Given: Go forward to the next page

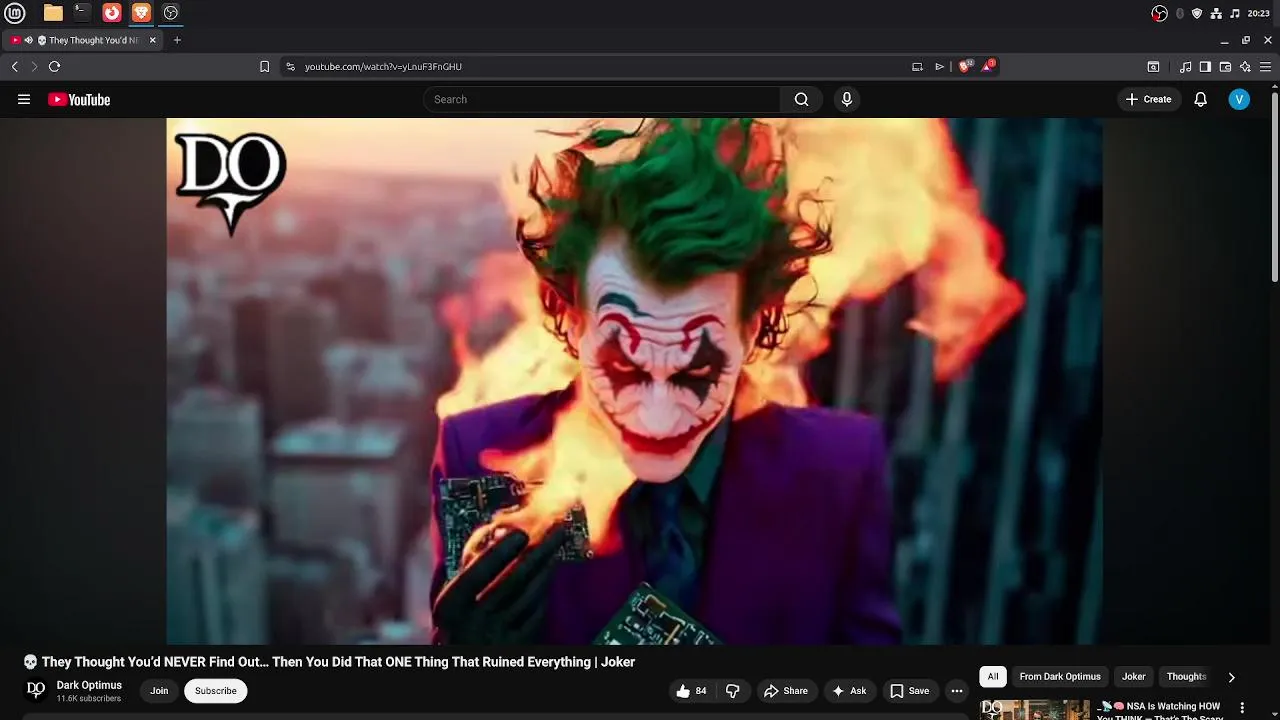Looking at the screenshot, I should coord(34,67).
